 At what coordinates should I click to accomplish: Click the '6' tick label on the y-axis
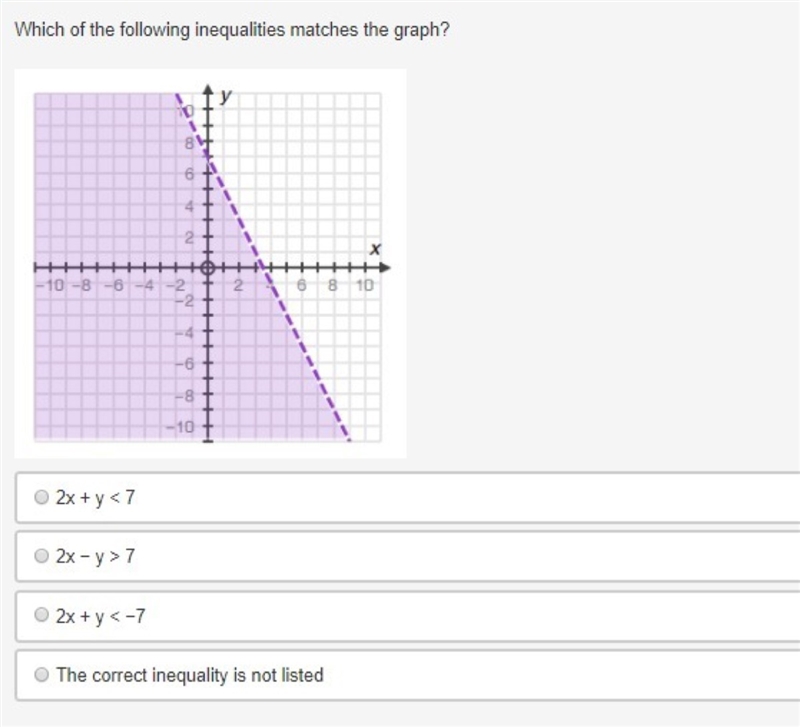click(189, 174)
